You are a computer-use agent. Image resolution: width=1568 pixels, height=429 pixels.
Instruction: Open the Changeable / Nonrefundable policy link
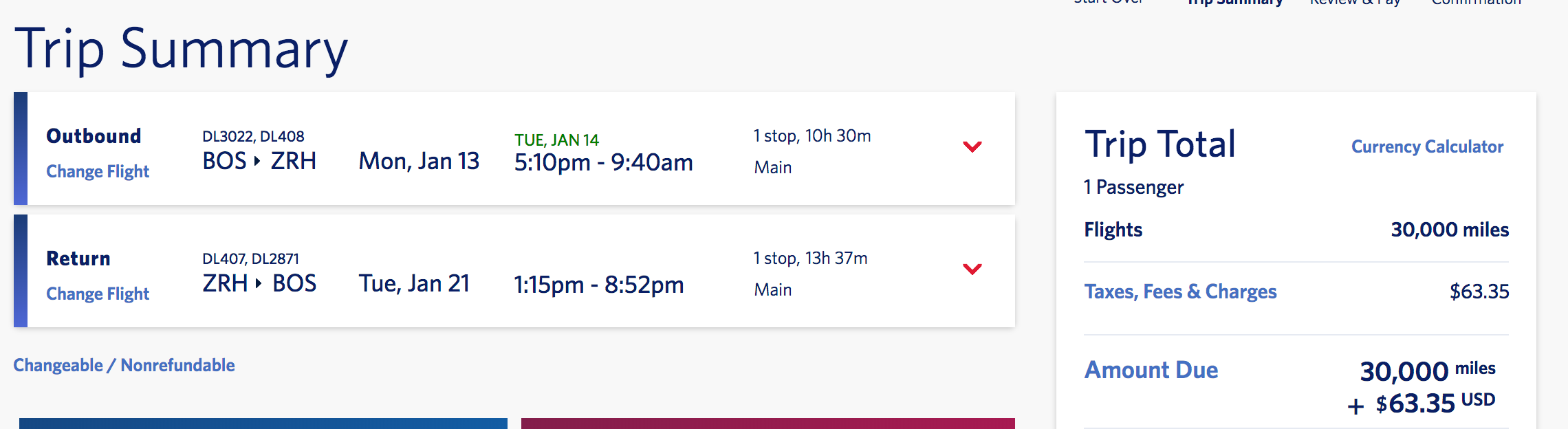coord(124,365)
